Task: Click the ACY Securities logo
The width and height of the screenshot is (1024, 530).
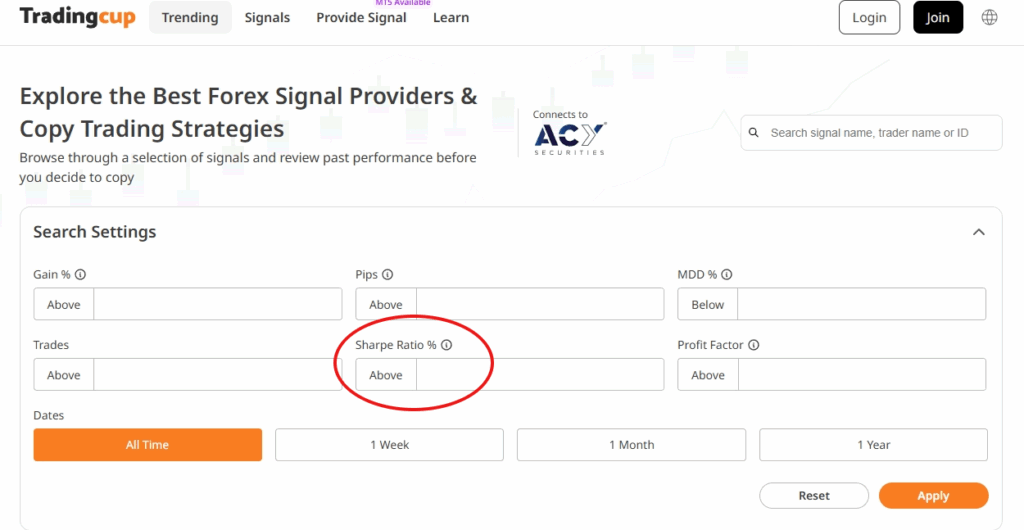Action: [570, 136]
